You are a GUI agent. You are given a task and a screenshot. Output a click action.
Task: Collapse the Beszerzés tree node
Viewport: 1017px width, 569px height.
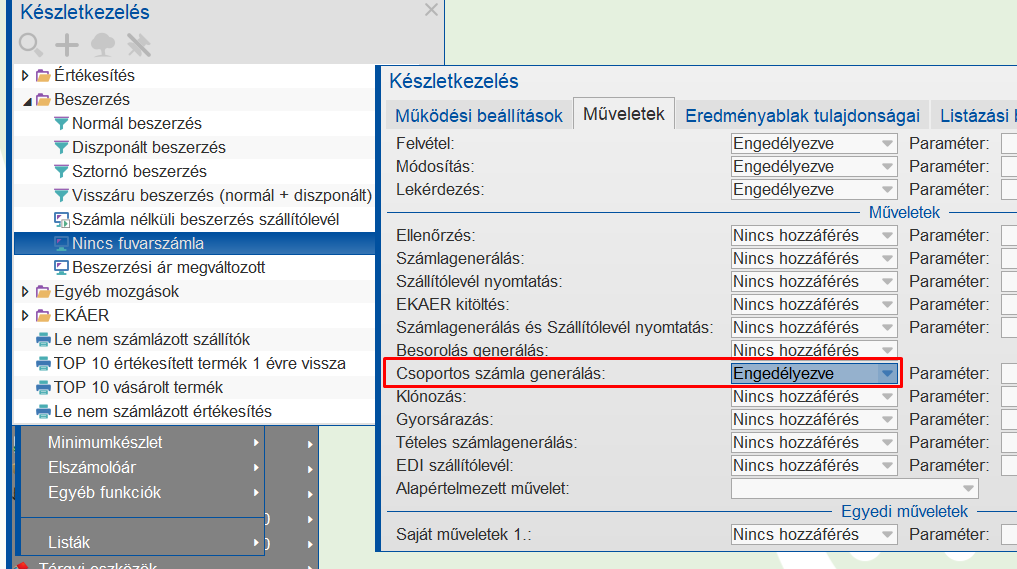tap(27, 101)
